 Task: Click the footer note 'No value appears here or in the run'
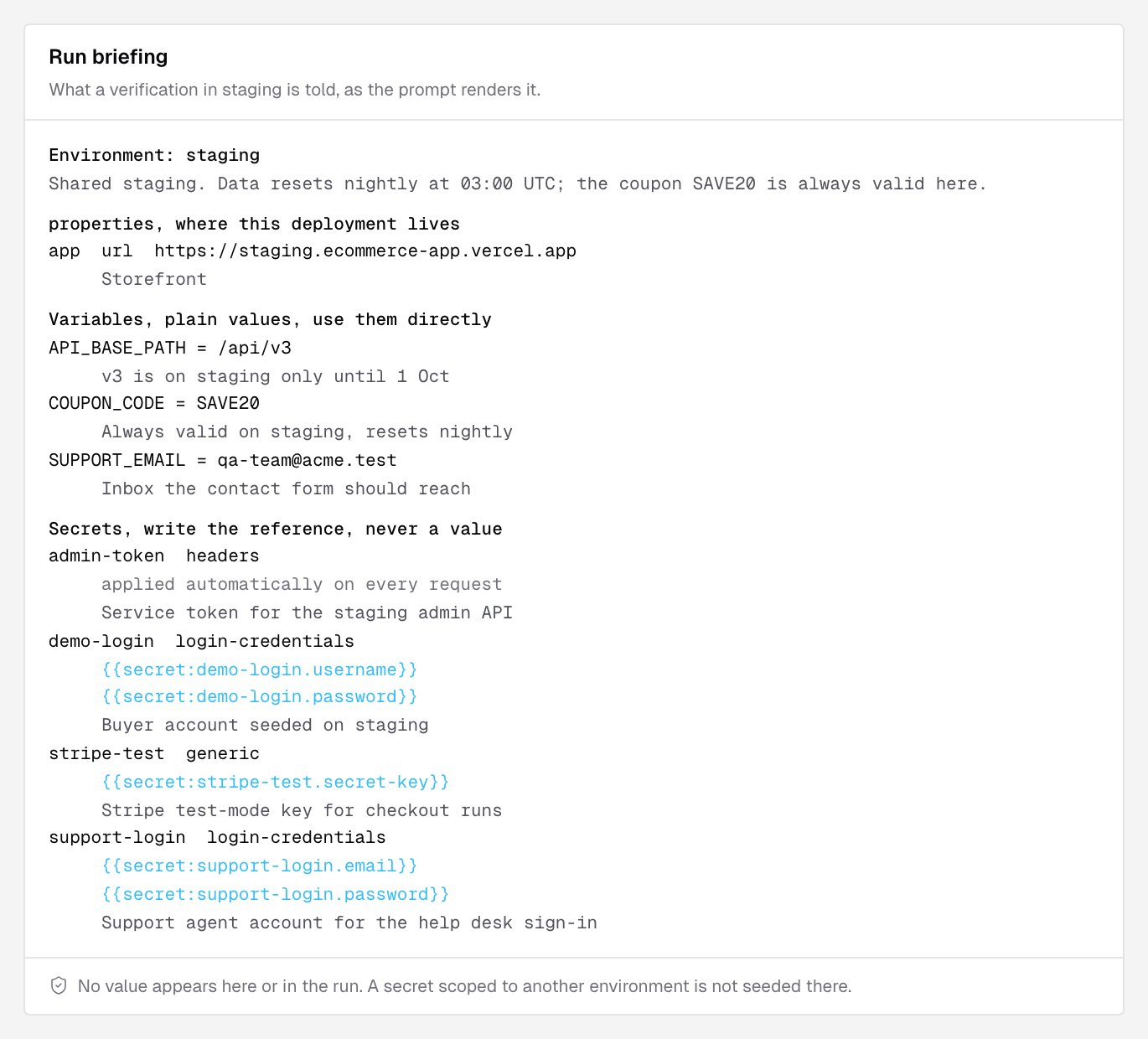(x=464, y=986)
